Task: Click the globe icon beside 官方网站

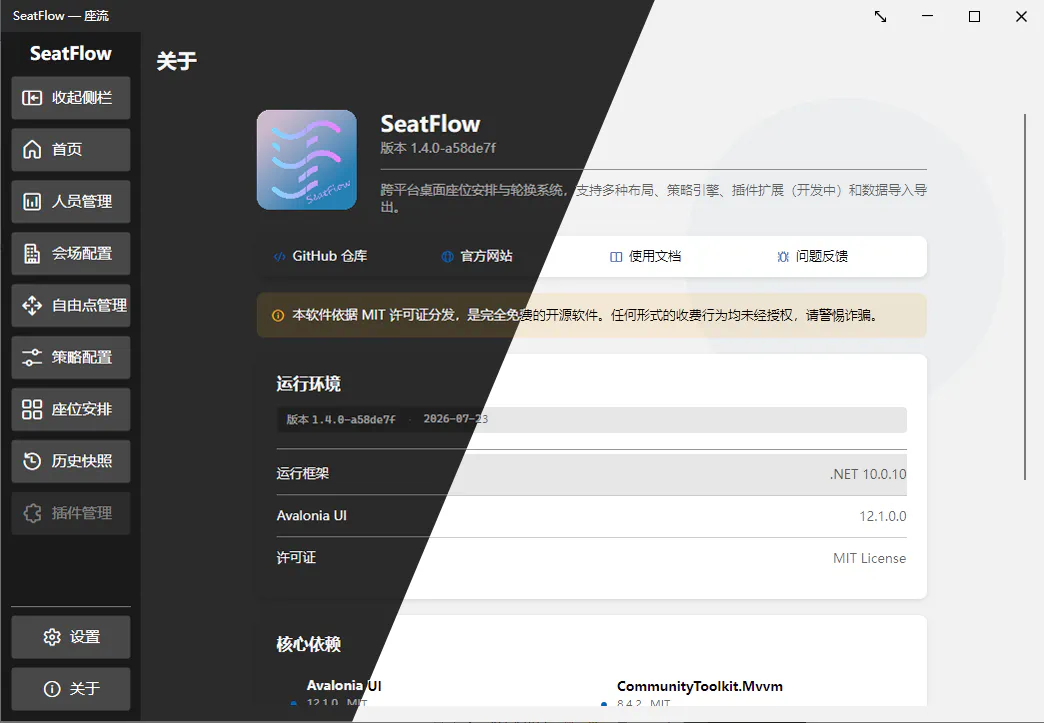Action: click(x=447, y=257)
